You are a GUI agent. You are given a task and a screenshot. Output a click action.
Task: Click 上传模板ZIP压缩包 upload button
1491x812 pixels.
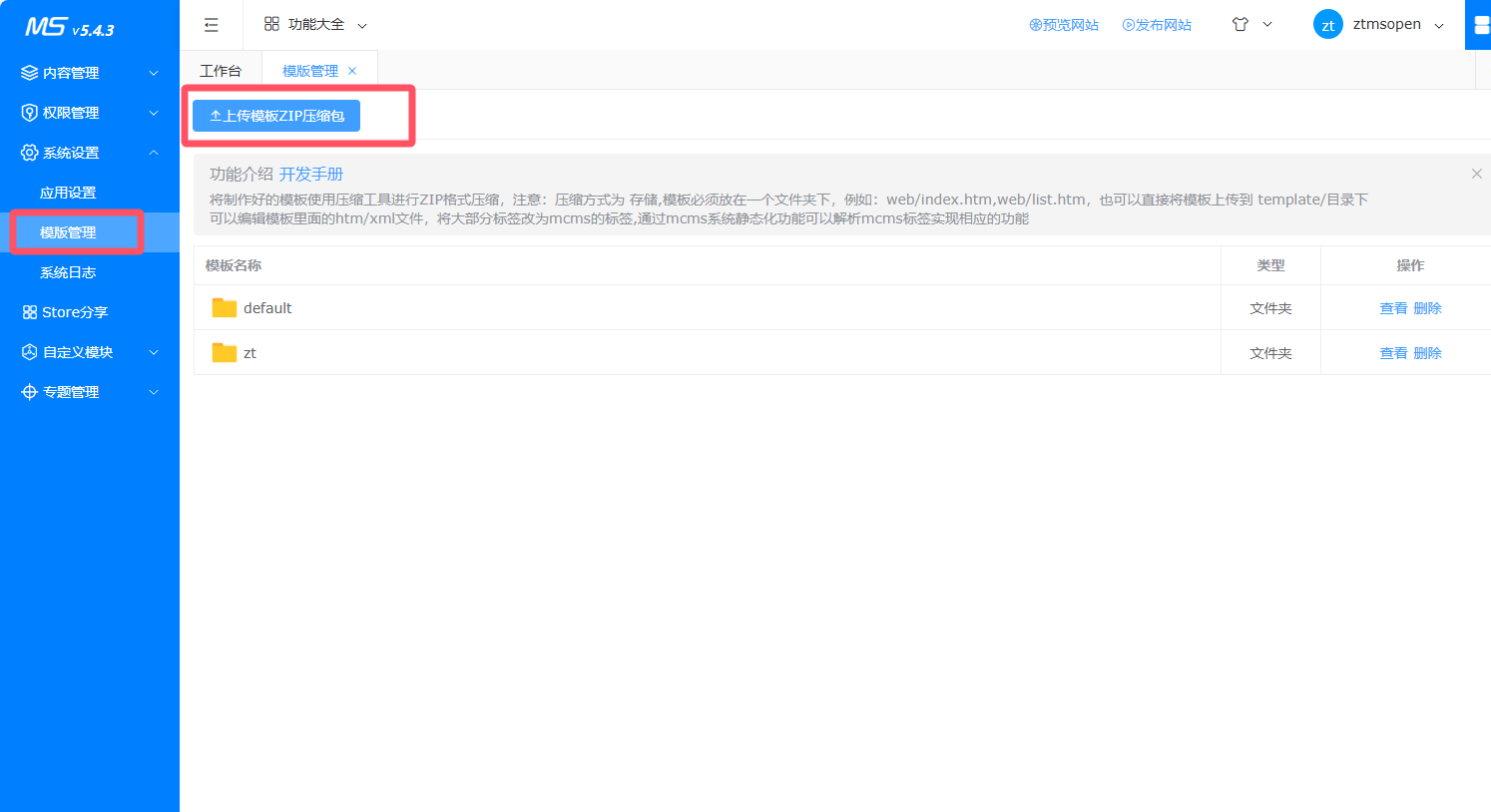[276, 116]
